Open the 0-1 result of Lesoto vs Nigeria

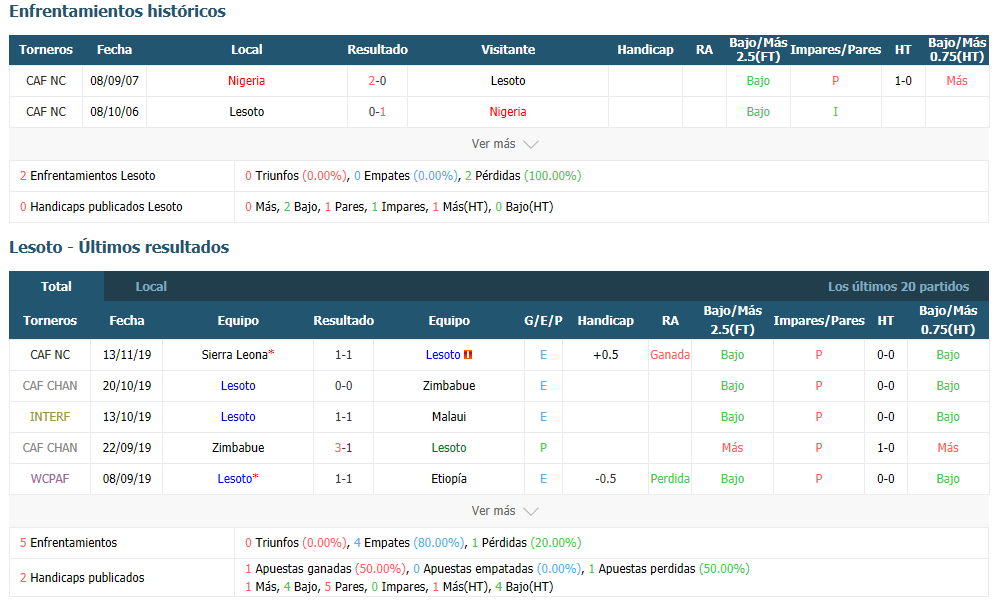(377, 112)
